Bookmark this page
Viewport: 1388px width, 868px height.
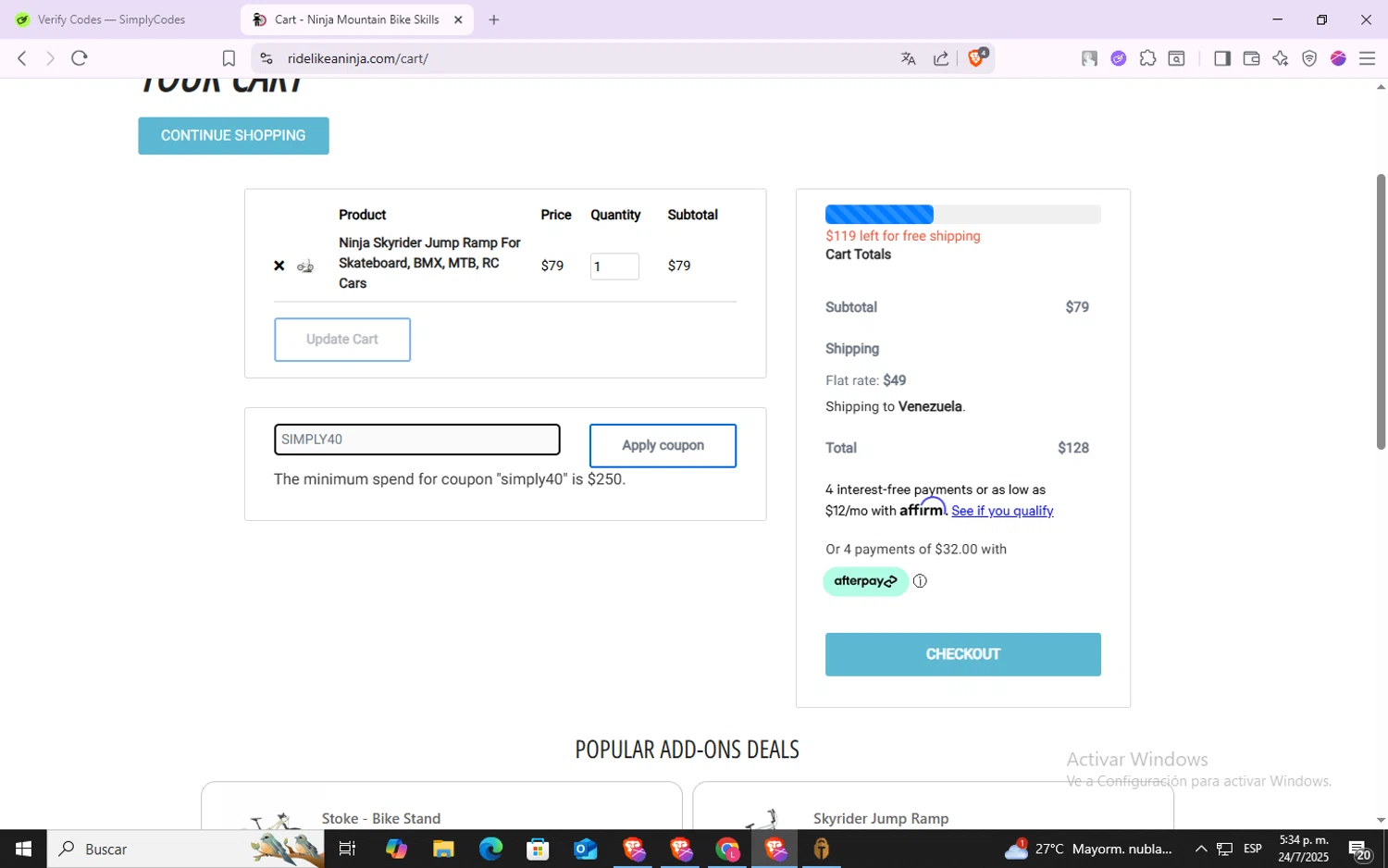pyautogui.click(x=229, y=58)
